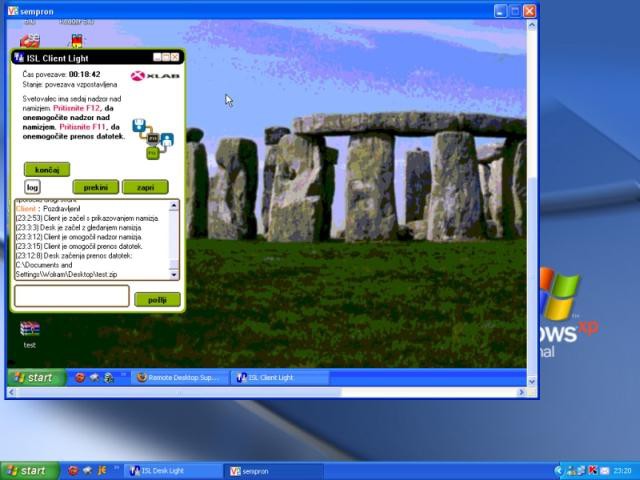Click the 'končaj' button in ISL Client Light

point(47,169)
